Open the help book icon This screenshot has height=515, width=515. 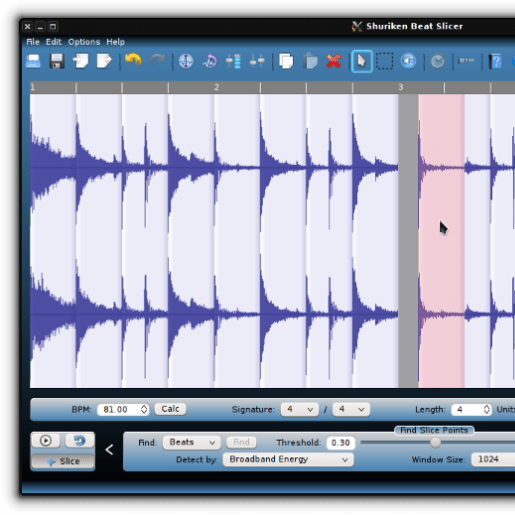pyautogui.click(x=495, y=61)
